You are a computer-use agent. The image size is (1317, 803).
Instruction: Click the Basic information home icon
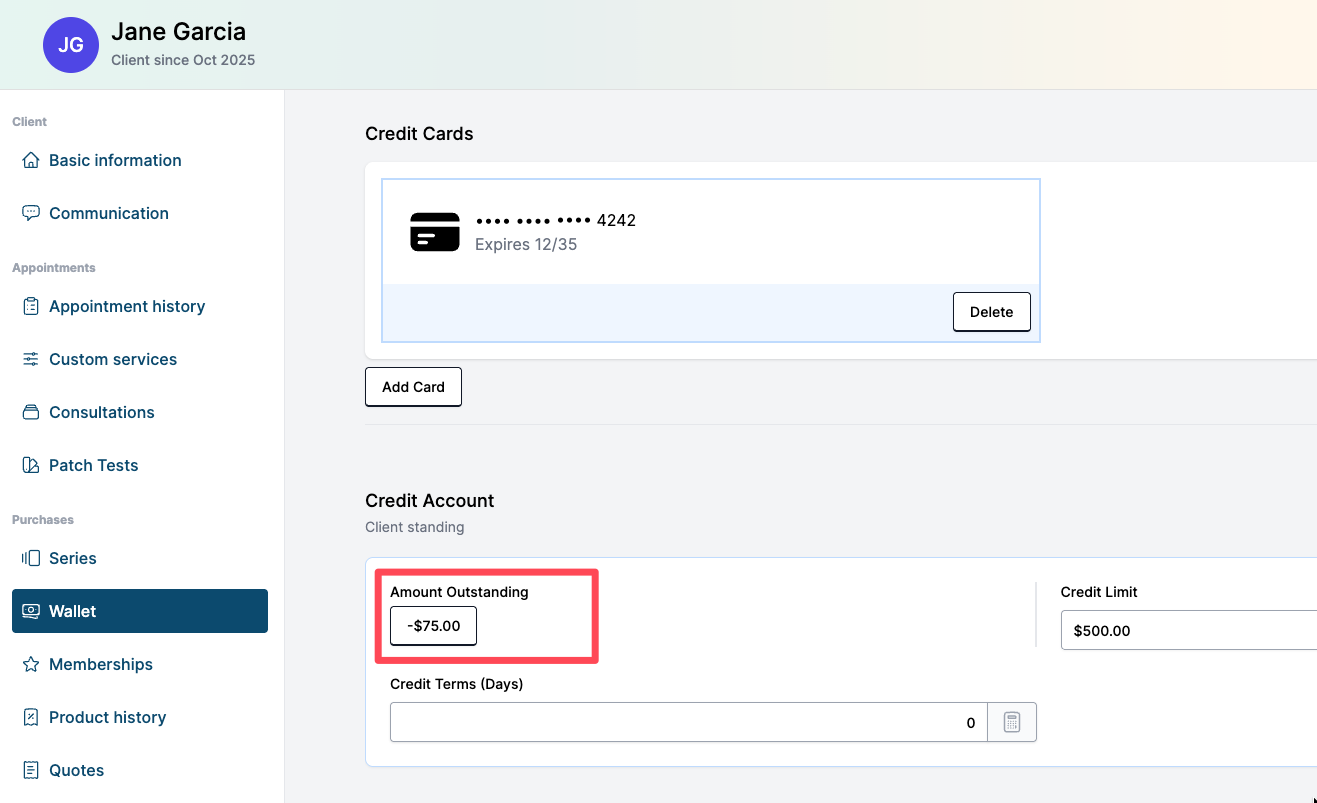coord(31,160)
